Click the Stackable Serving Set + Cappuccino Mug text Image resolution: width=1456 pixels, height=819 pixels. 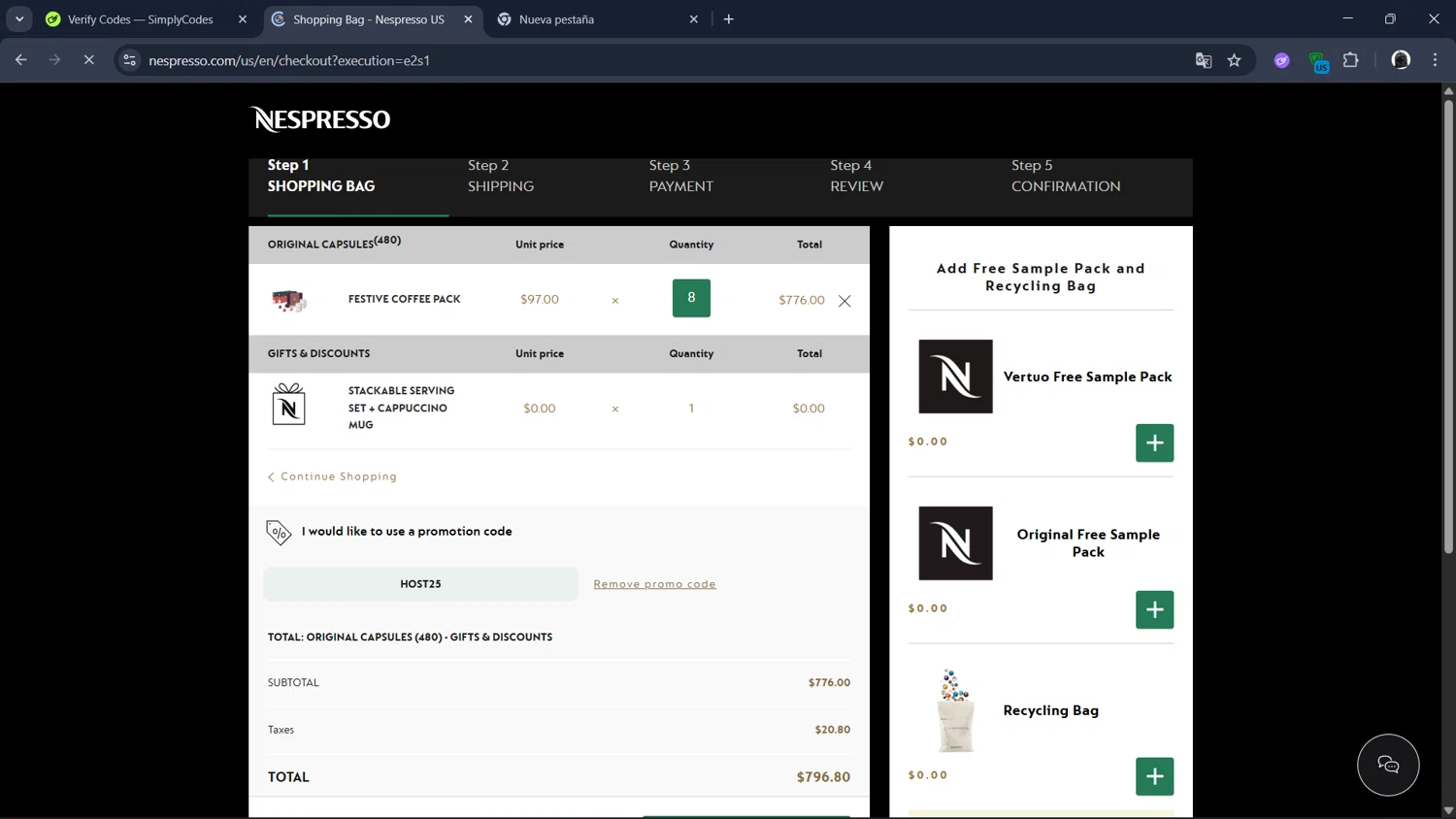pos(401,408)
